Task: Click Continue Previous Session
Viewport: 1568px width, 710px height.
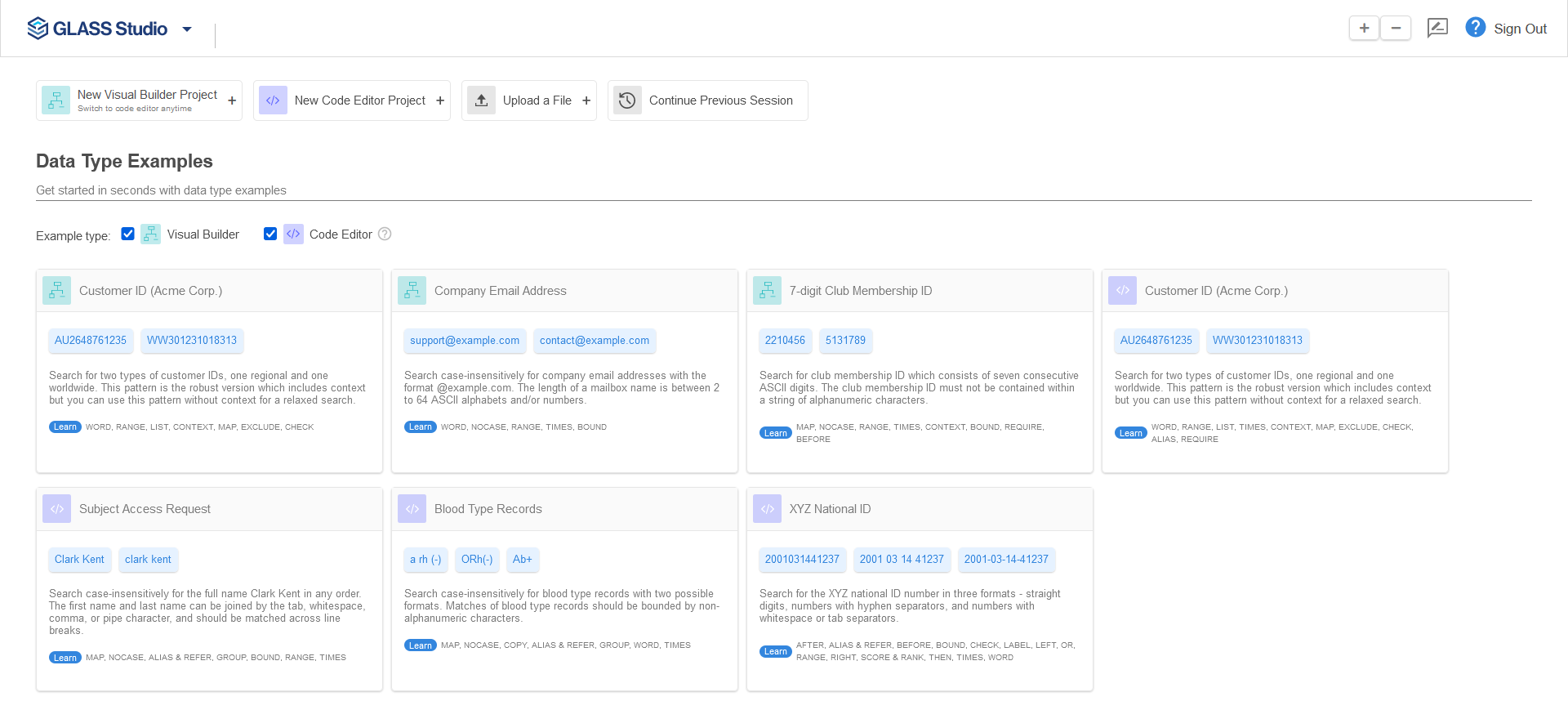Action: [708, 100]
